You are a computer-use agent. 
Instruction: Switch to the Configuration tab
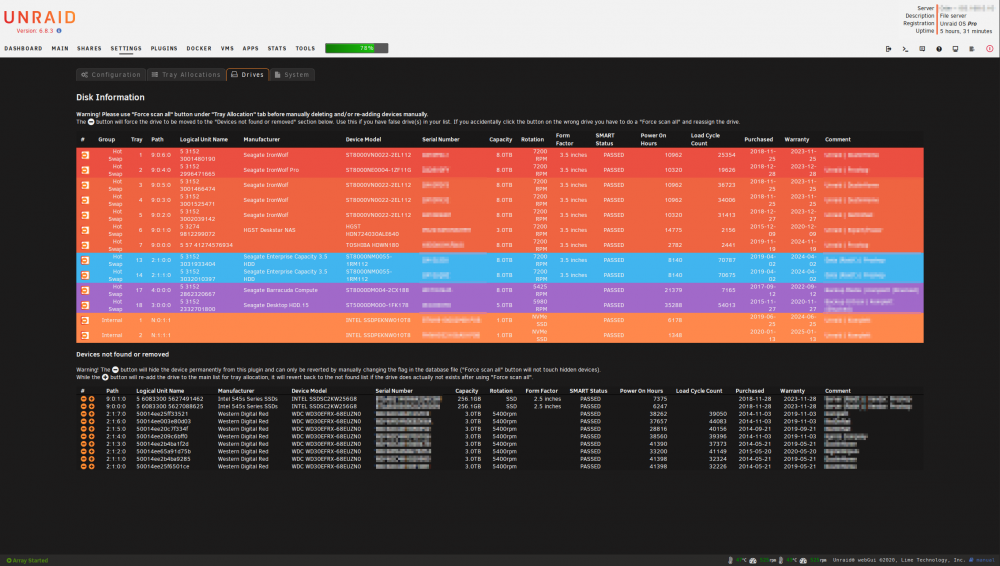111,75
